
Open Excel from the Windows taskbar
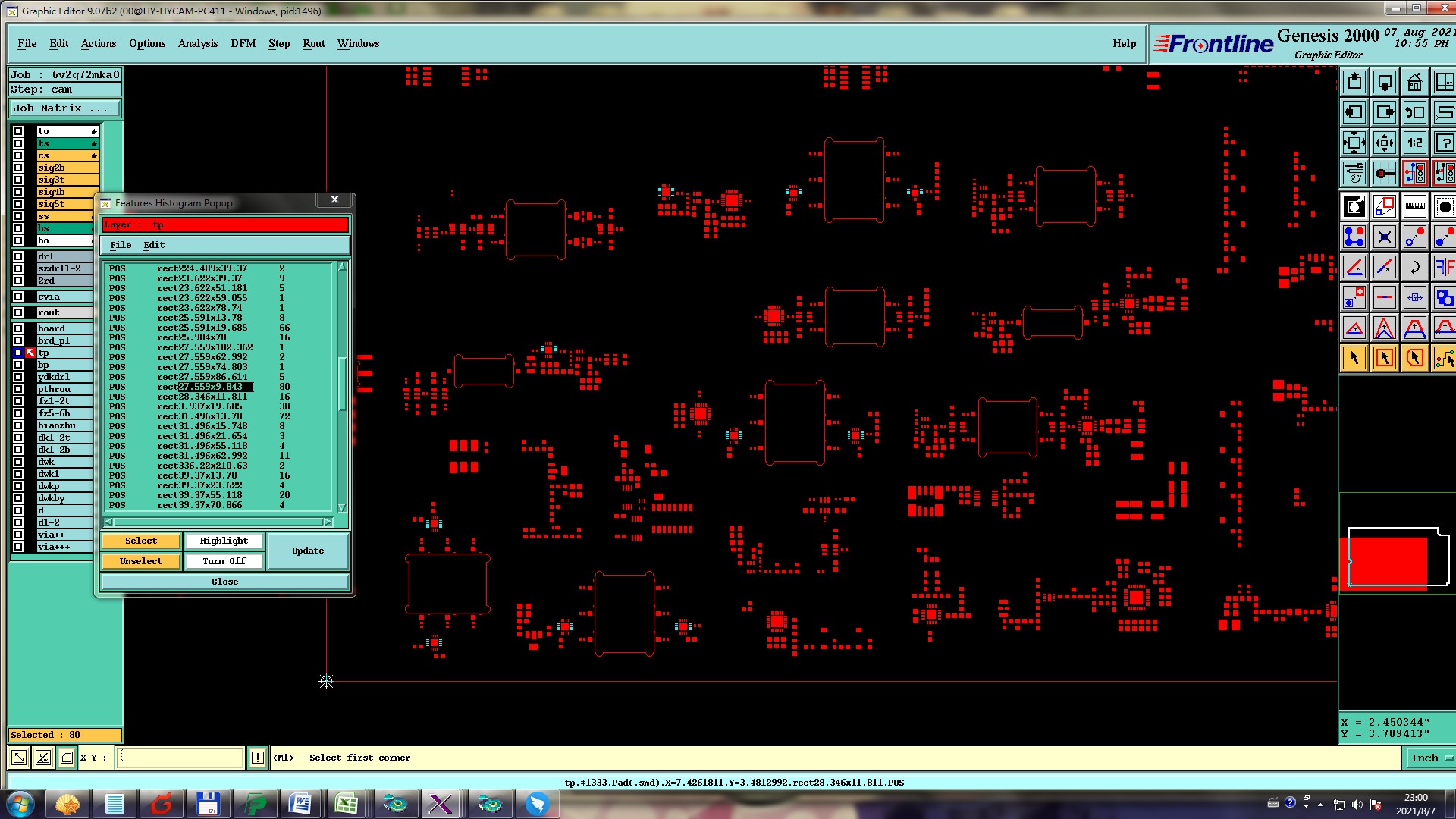point(347,804)
